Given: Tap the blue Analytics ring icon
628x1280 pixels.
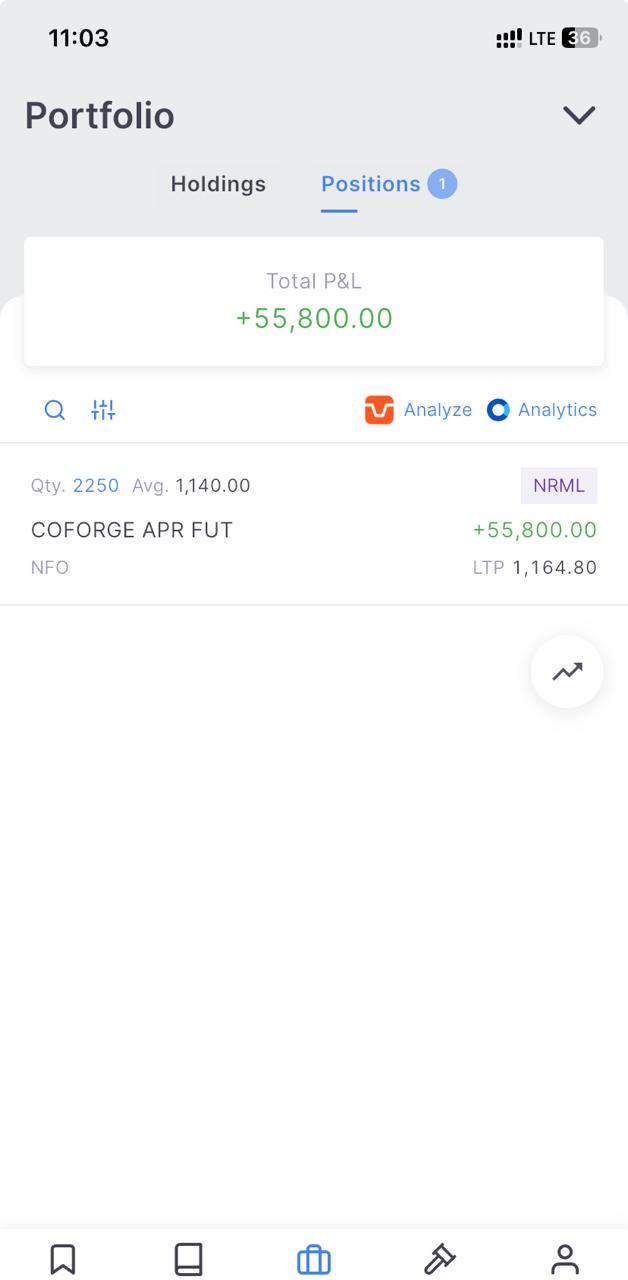Looking at the screenshot, I should [x=498, y=410].
